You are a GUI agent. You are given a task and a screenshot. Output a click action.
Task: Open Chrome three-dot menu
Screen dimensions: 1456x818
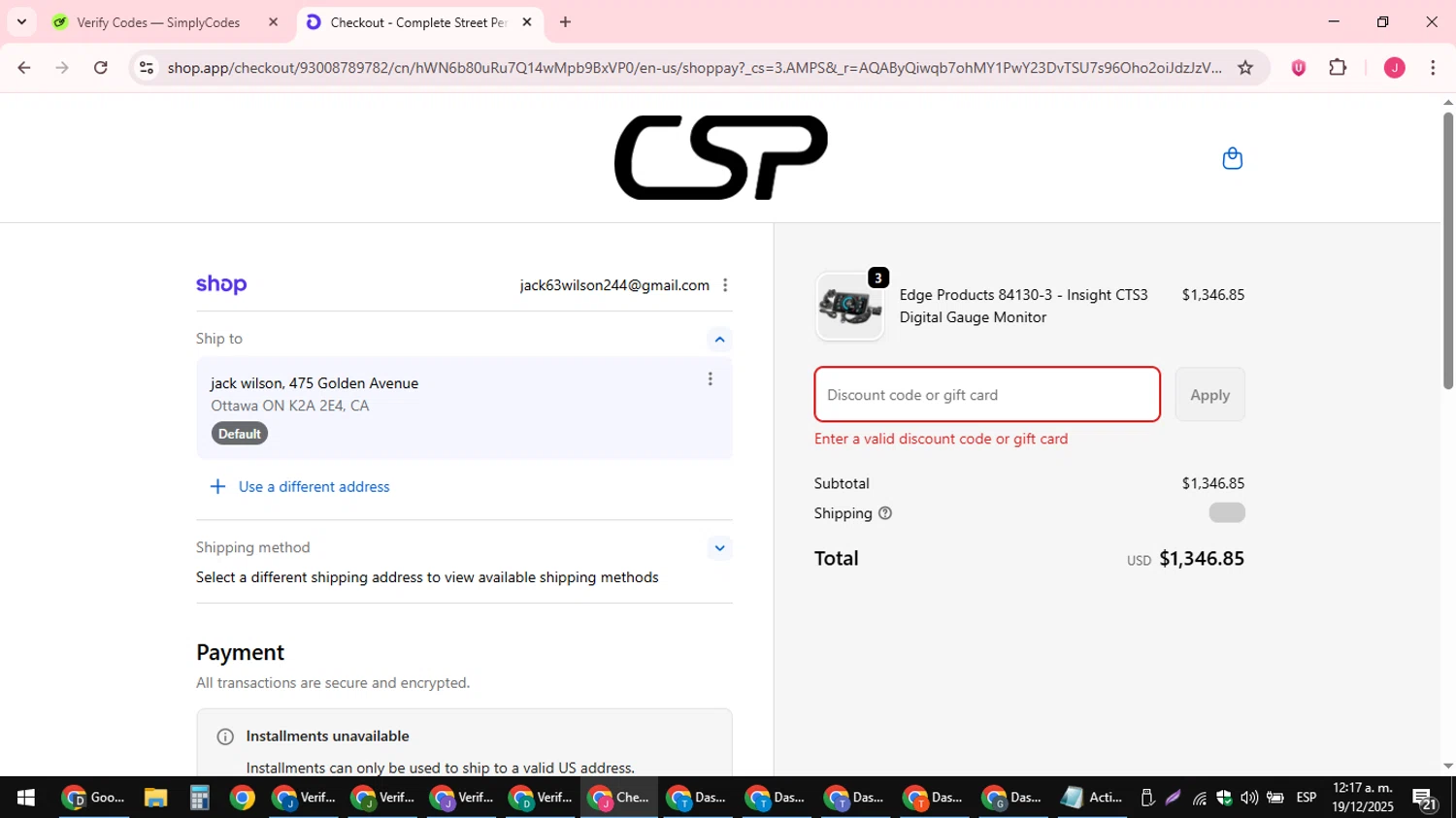(x=1433, y=67)
